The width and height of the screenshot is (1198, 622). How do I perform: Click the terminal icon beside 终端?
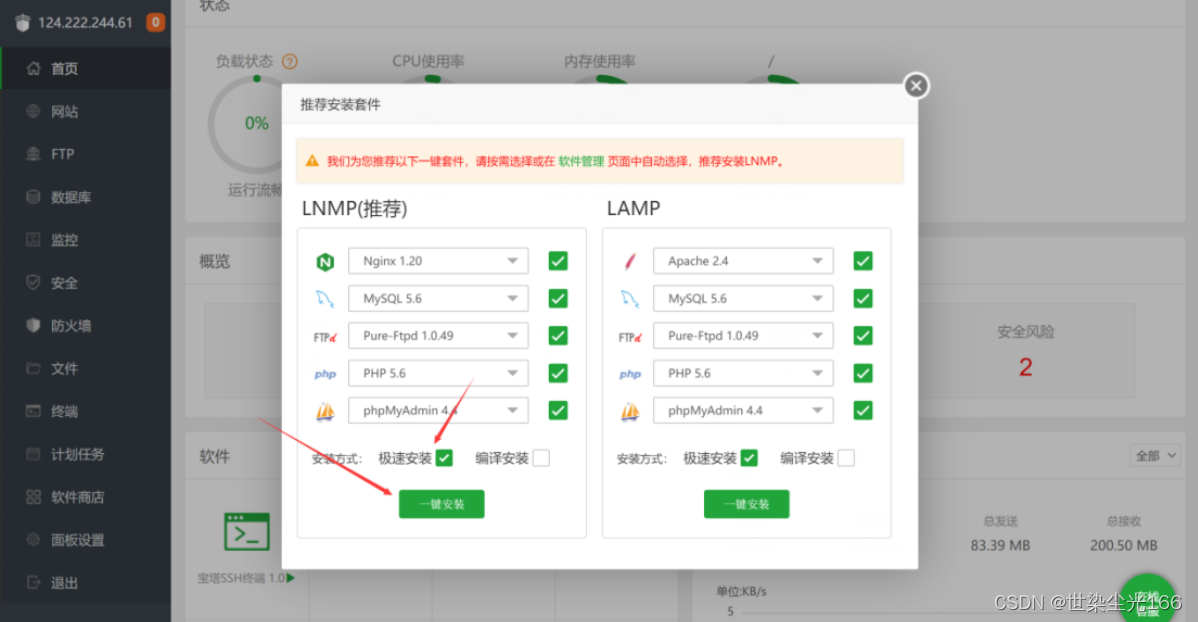33,410
